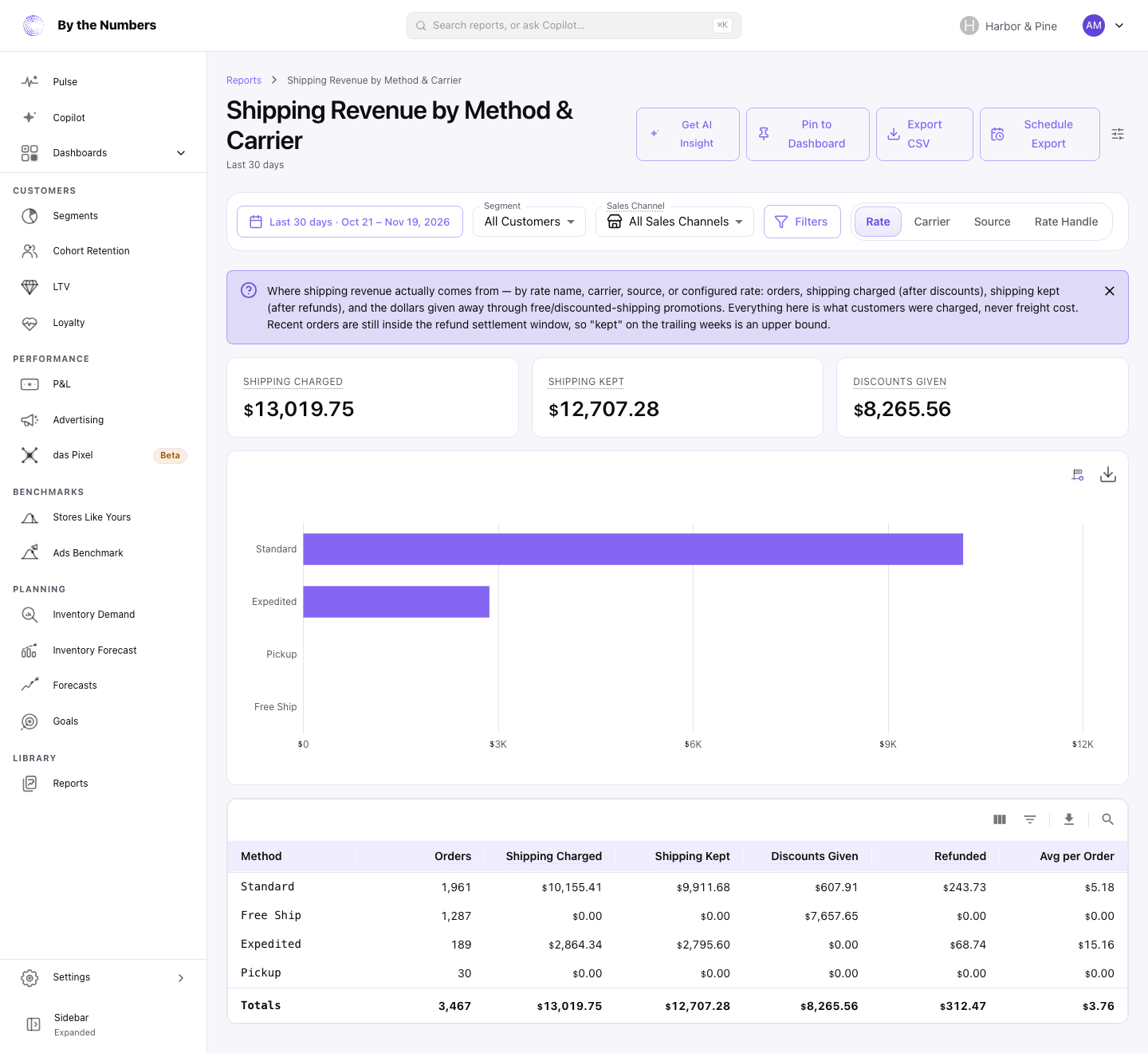
Task: Open the Copilot sparkle icon
Action: (x=29, y=117)
